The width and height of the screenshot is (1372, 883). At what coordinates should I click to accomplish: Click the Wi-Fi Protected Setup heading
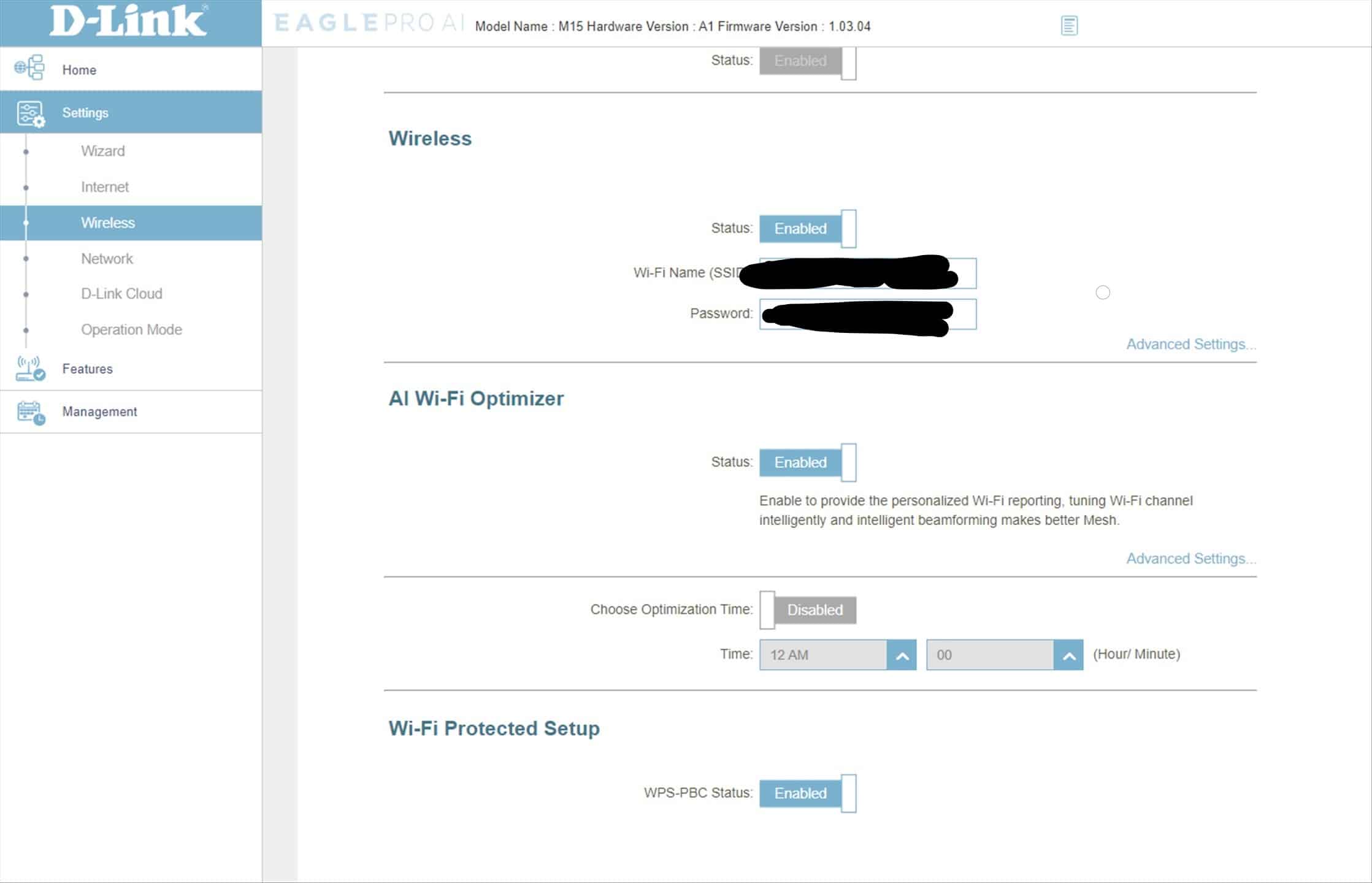(x=494, y=728)
